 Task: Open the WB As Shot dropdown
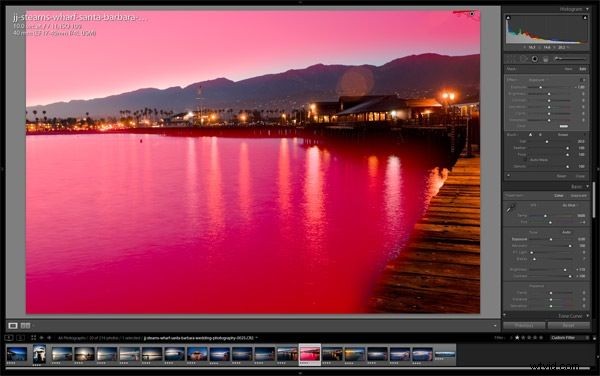569,205
